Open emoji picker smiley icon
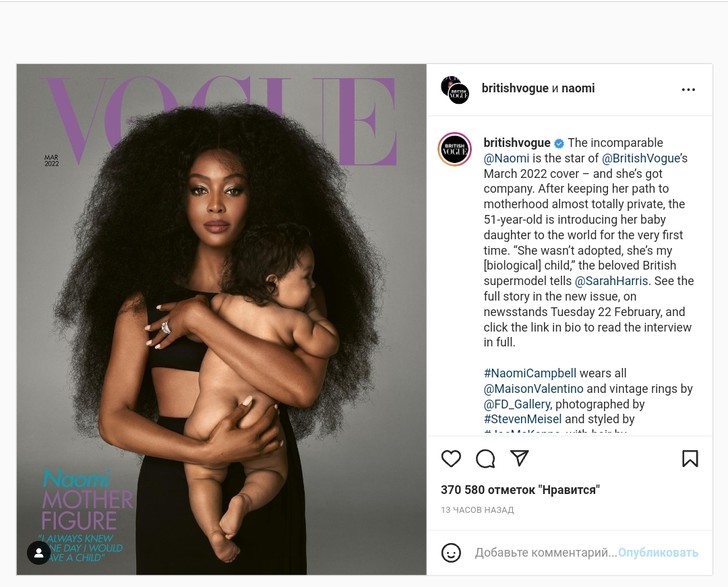This screenshot has width=728, height=587. [x=451, y=553]
